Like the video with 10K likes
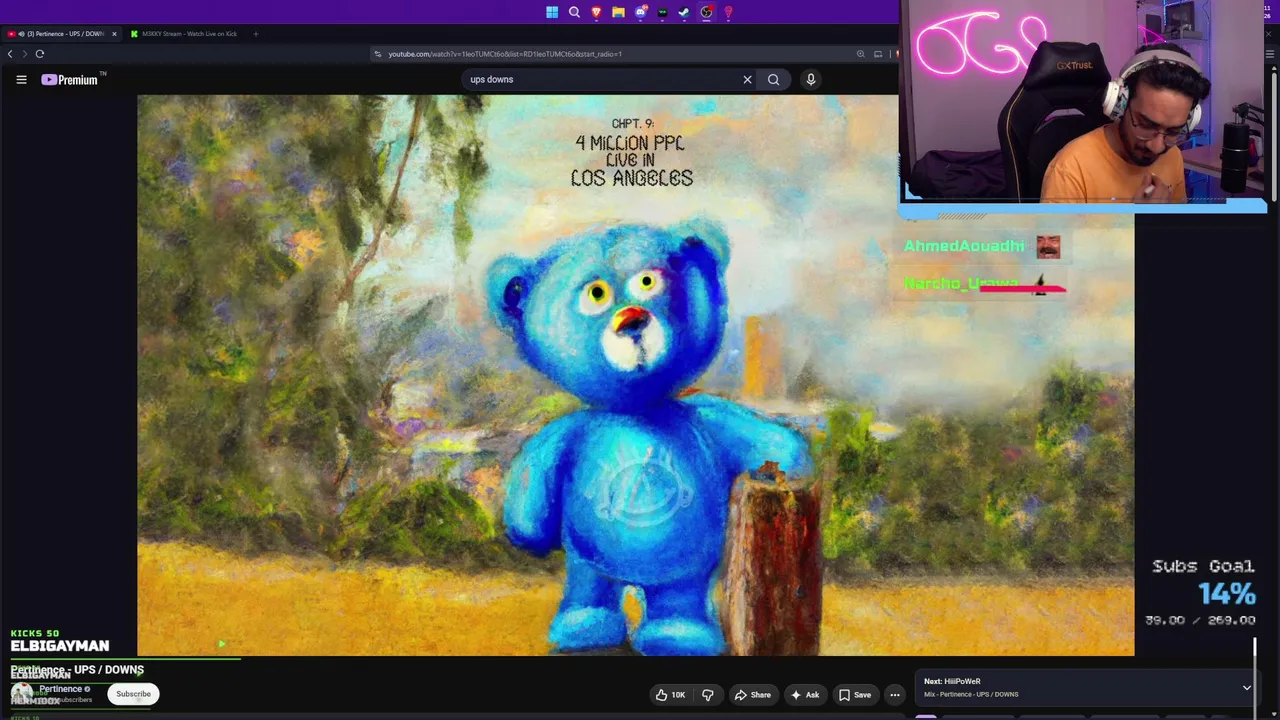Viewport: 1280px width, 720px height. 670,695
